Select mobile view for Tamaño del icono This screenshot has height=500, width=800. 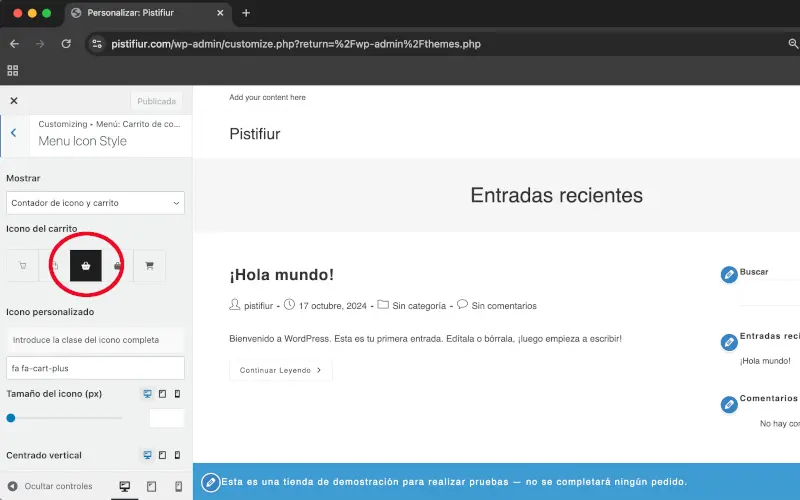(177, 394)
